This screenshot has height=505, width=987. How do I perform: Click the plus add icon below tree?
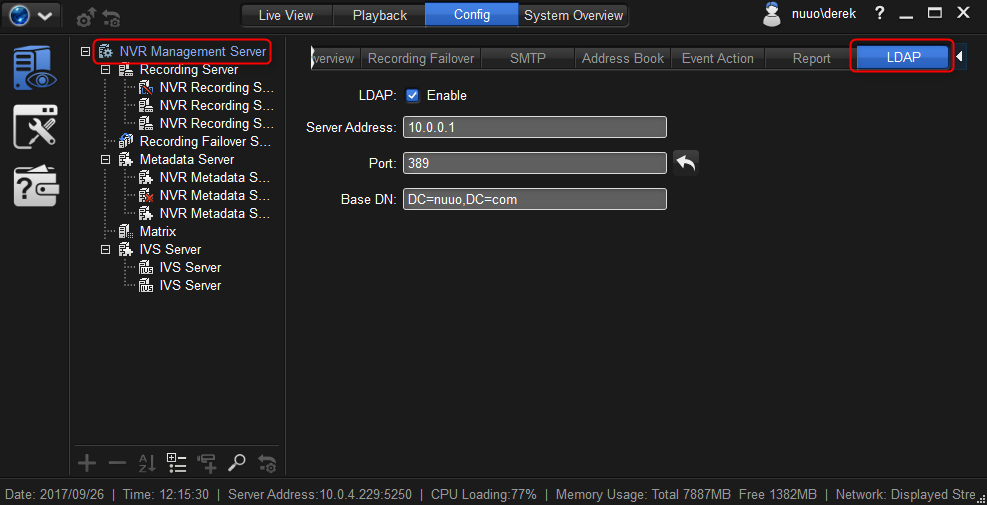coord(87,462)
